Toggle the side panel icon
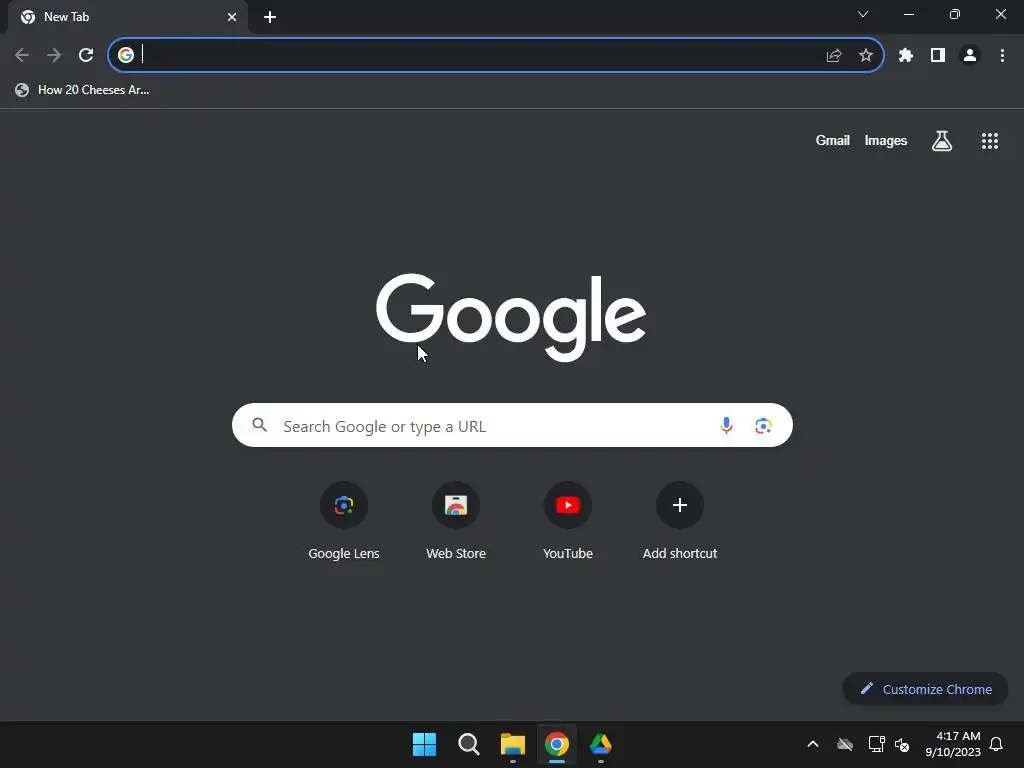The height and width of the screenshot is (768, 1024). click(x=937, y=56)
